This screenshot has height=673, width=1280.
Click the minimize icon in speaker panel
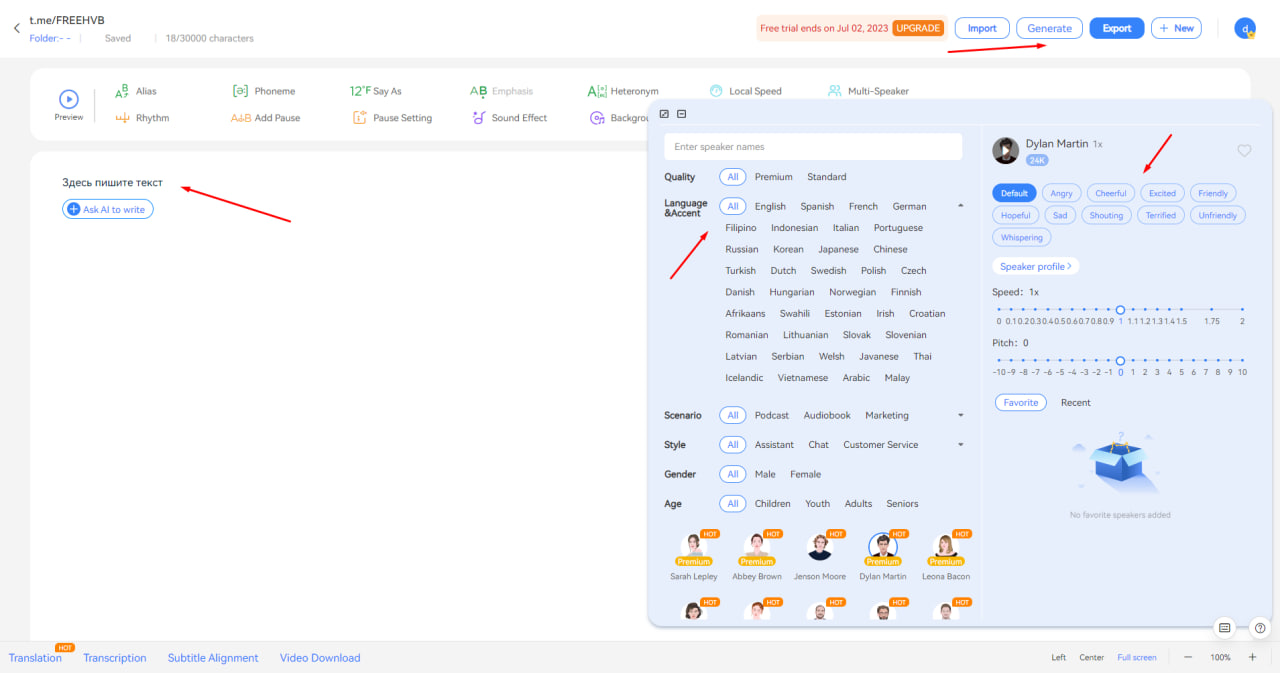(682, 114)
